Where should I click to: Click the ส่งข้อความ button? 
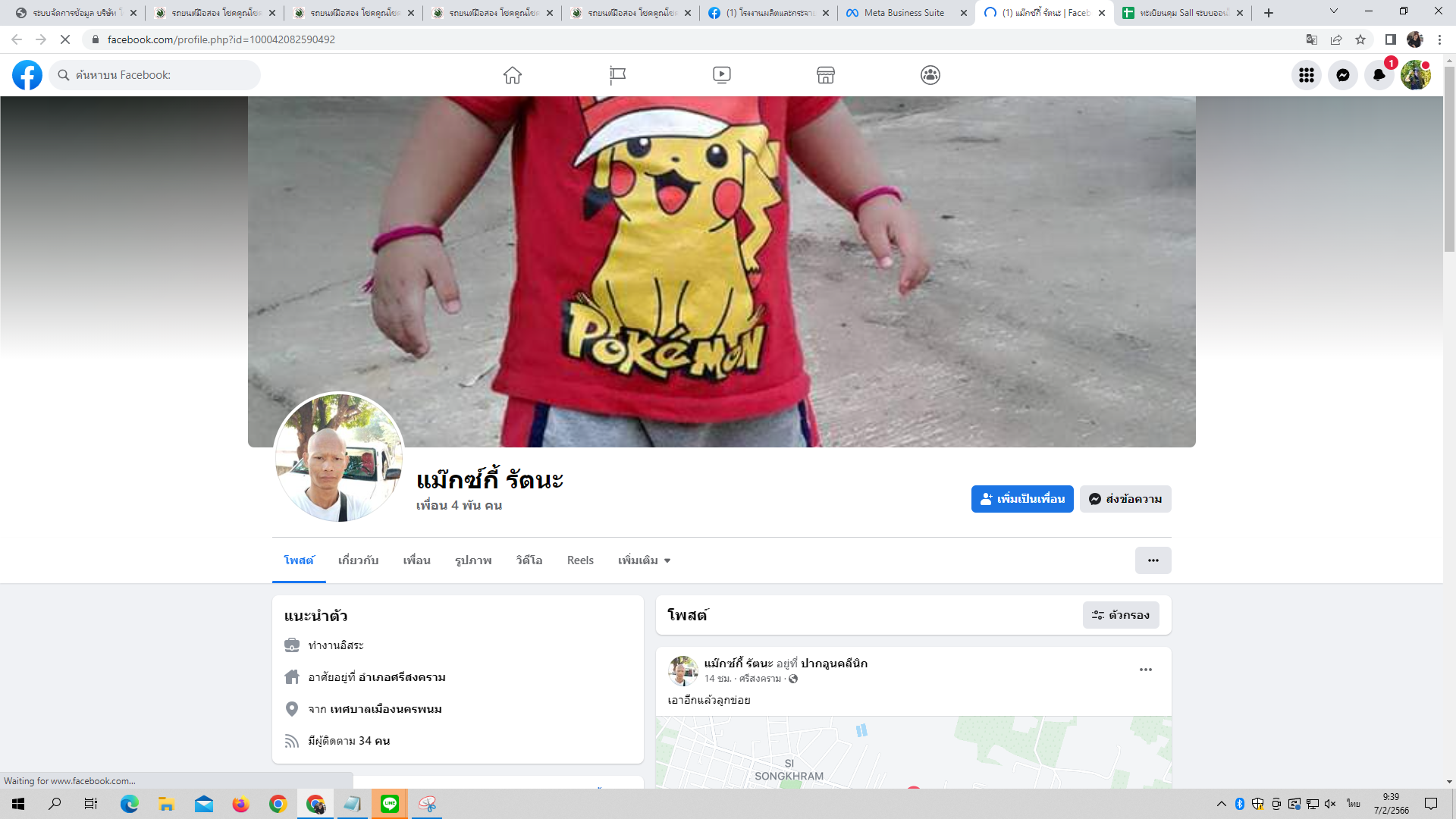pos(1125,499)
